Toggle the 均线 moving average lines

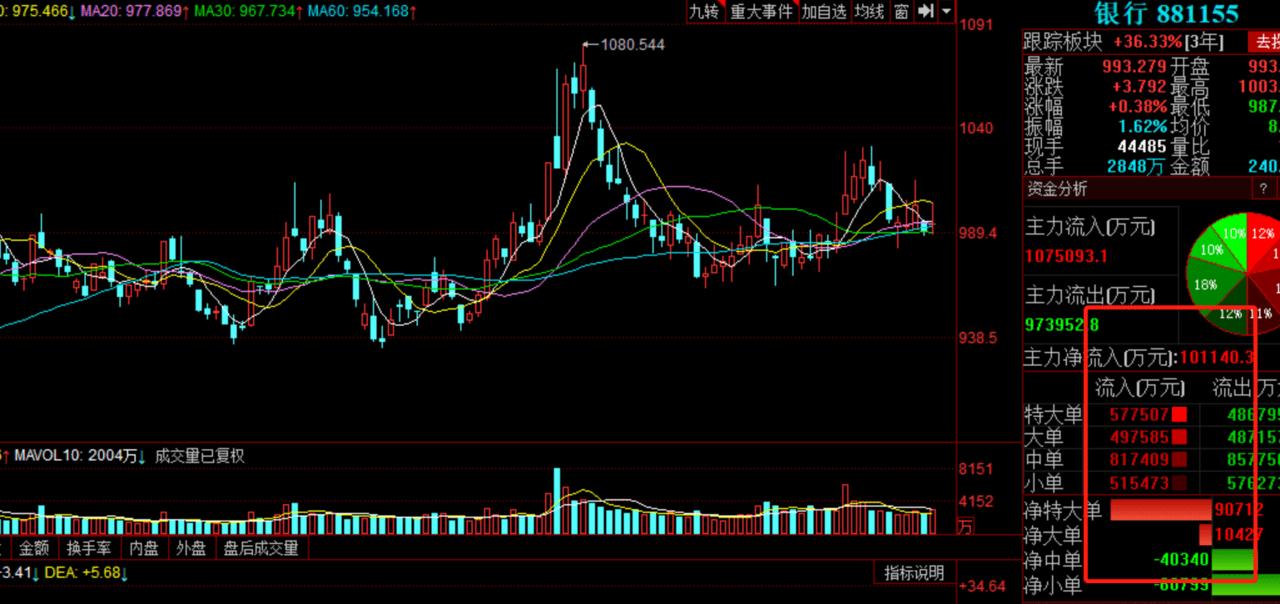tap(870, 11)
